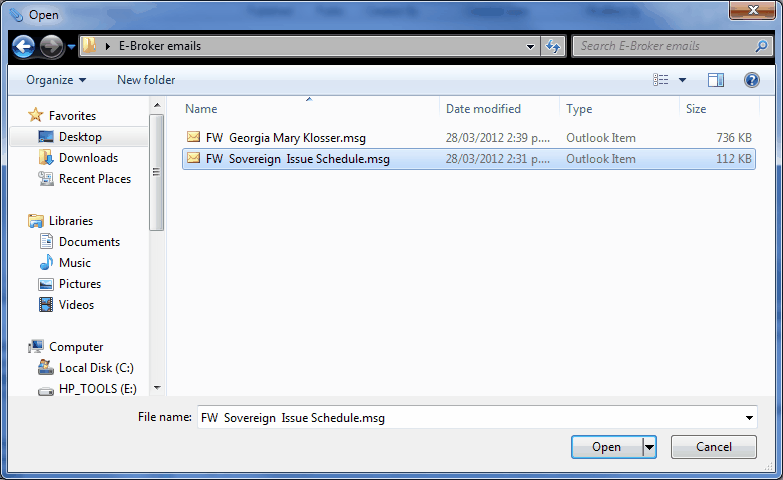Open Downloads folder in Favorites
The image size is (783, 480).
[88, 158]
